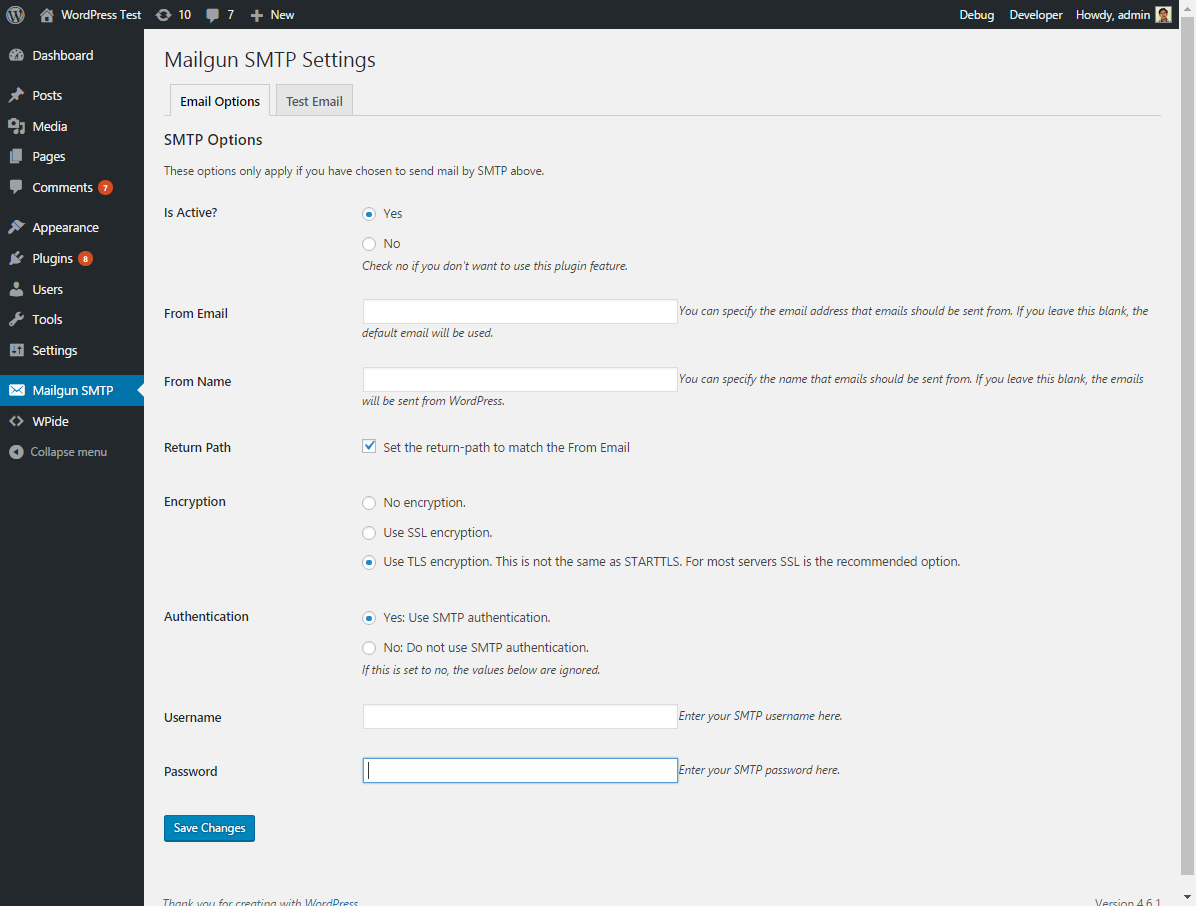
Task: Click the Dashboard gauge icon
Action: (16, 56)
